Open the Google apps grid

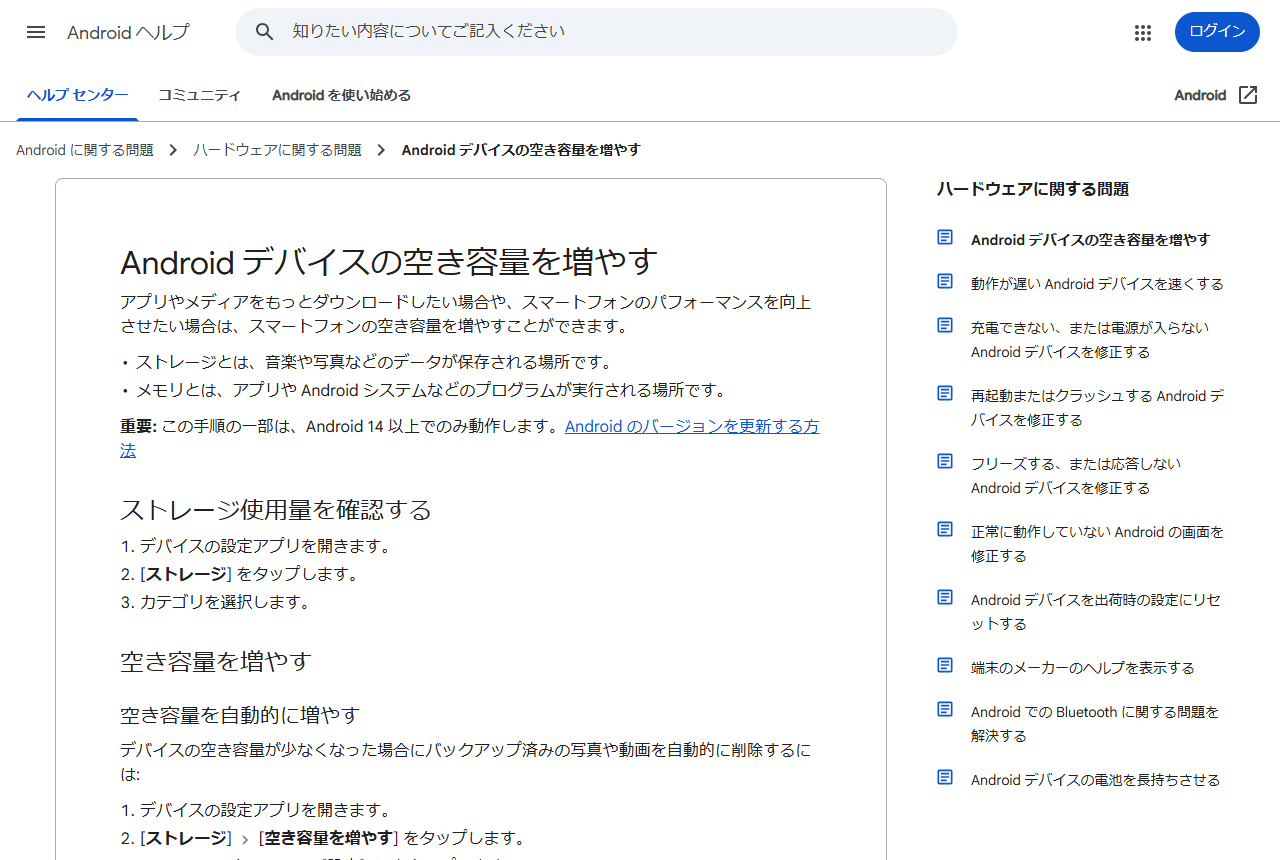pyautogui.click(x=1143, y=32)
